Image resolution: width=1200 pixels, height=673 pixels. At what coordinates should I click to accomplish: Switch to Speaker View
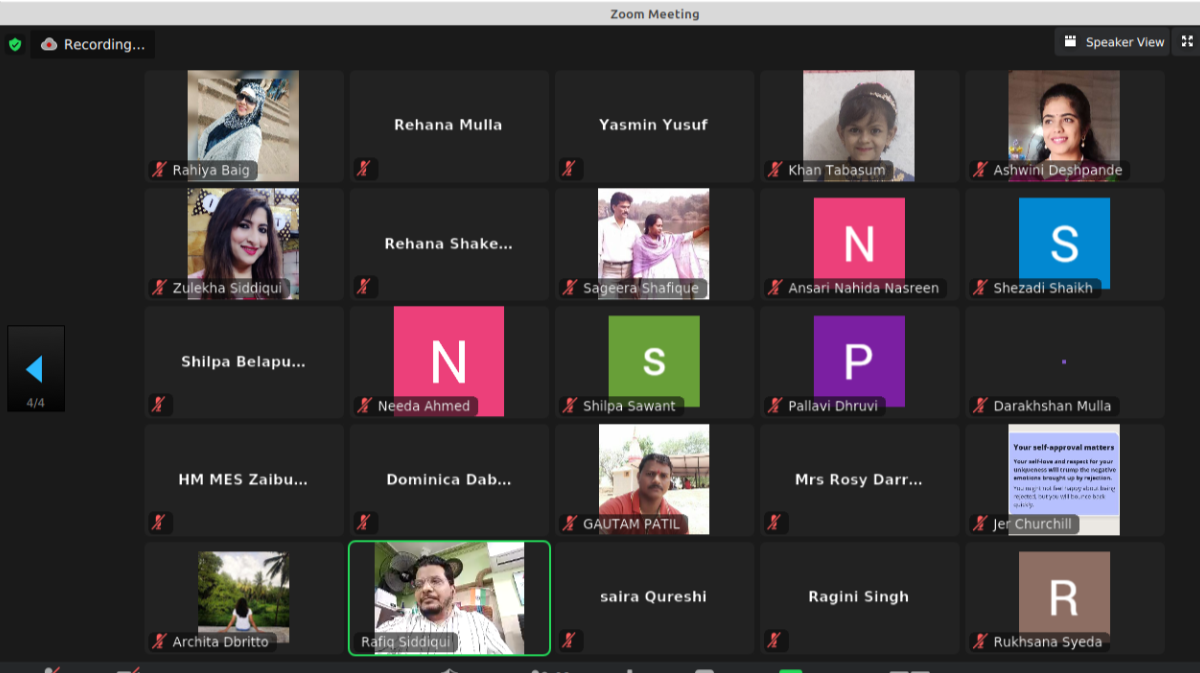1114,42
